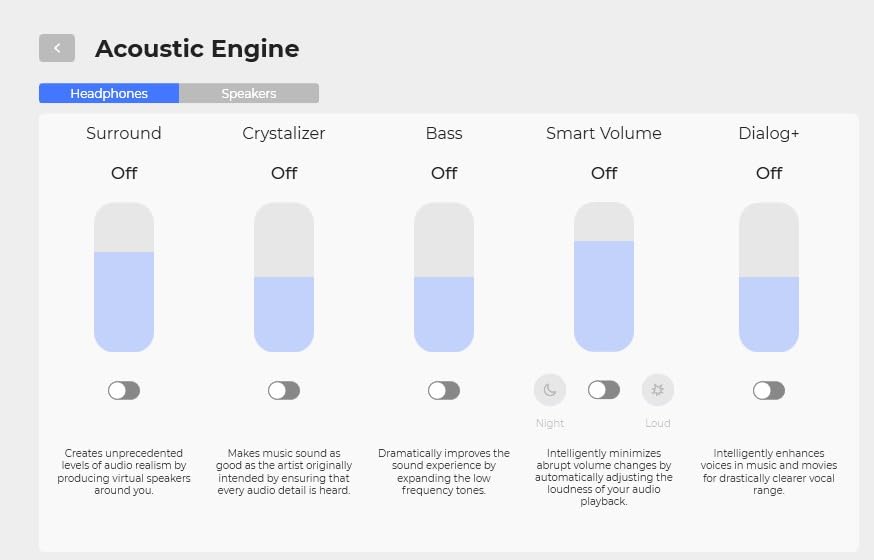The width and height of the screenshot is (874, 560).
Task: Set the Smart Volume slider level
Action: [604, 277]
